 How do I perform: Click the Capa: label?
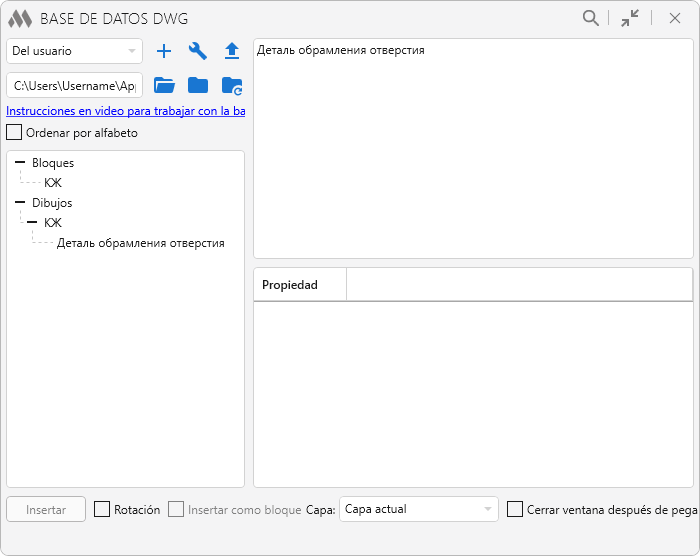(321, 510)
